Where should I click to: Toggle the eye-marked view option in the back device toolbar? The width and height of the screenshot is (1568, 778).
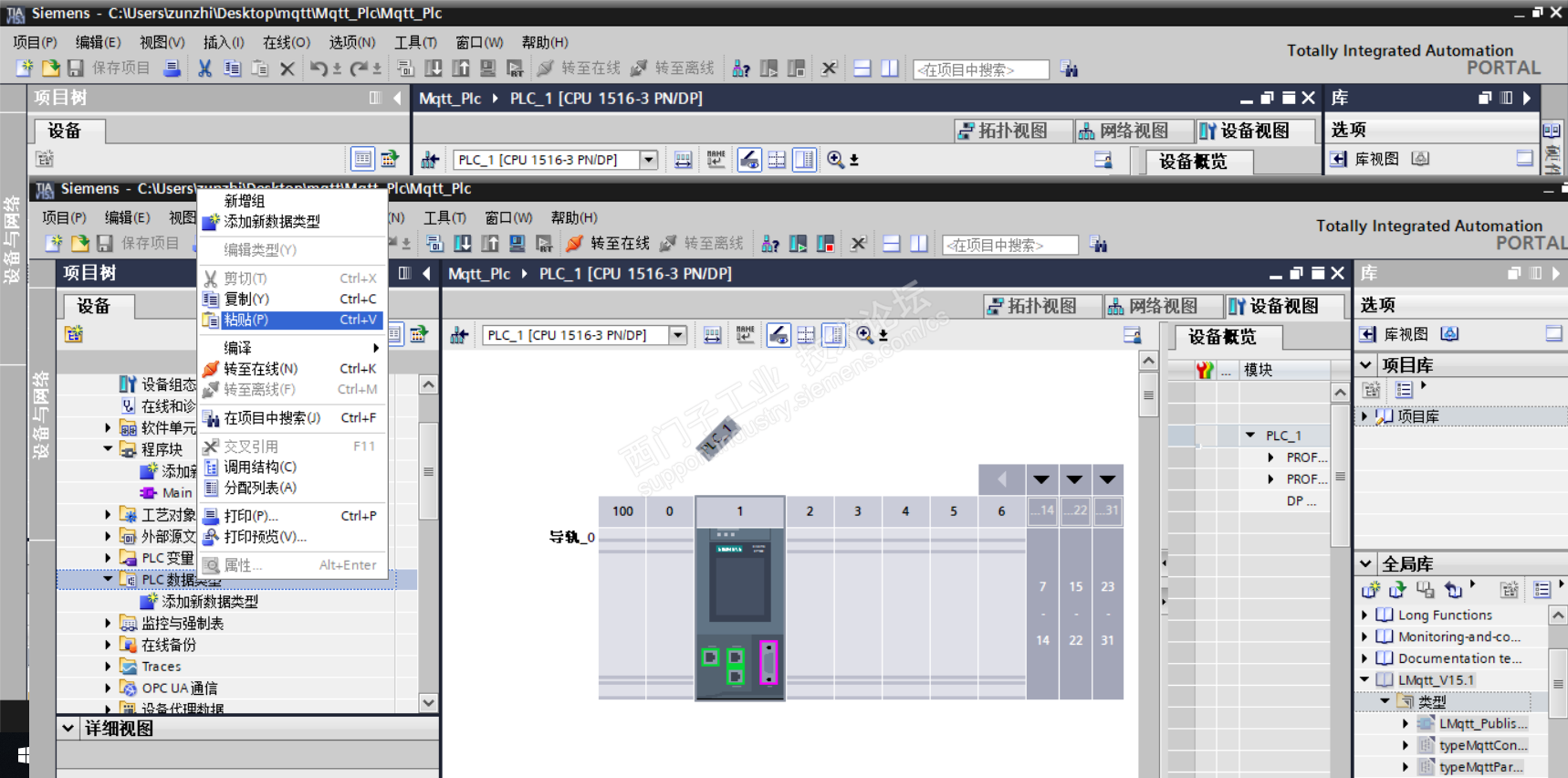tap(748, 160)
